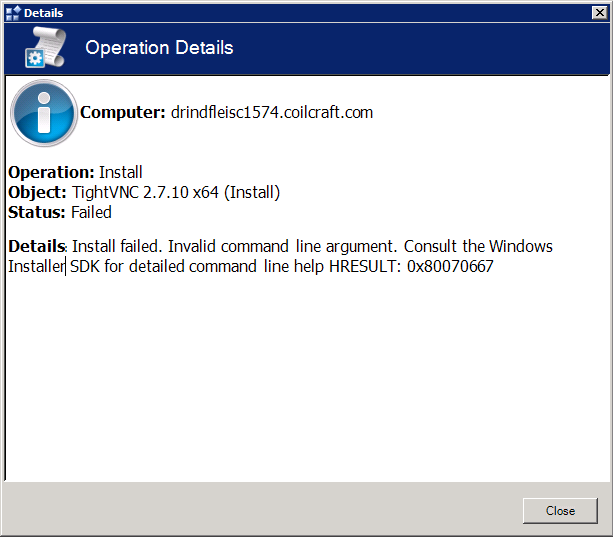Viewport: 613px width, 537px height.
Task: Click the blue information icon
Action: [x=44, y=113]
